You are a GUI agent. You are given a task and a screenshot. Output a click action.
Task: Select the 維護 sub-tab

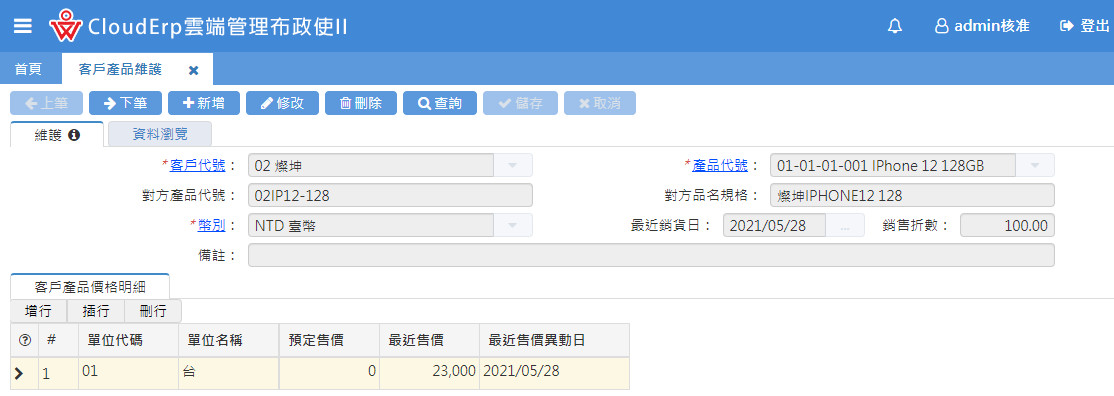57,134
